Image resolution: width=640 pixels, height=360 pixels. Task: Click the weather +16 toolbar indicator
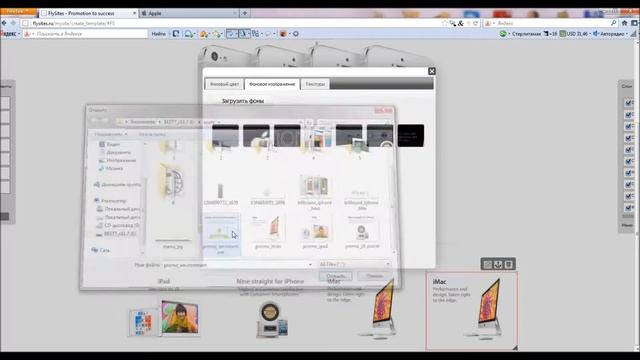(x=550, y=34)
